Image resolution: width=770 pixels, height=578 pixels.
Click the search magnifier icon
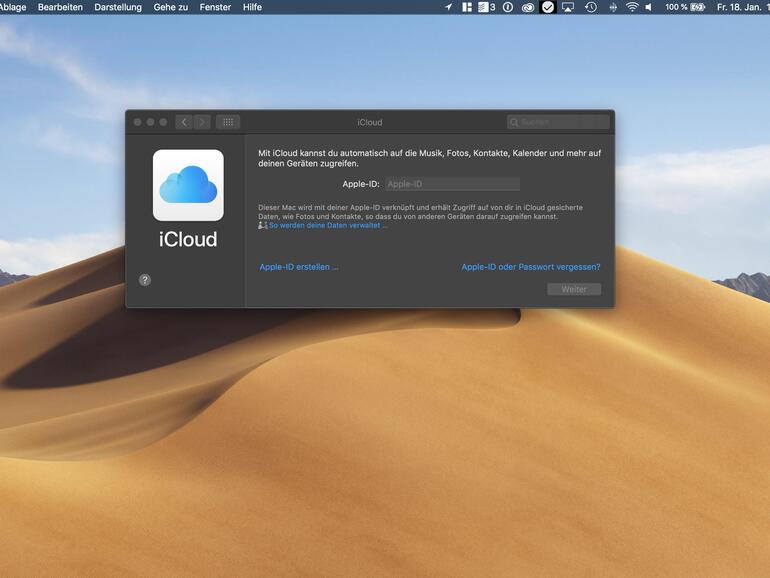(514, 122)
